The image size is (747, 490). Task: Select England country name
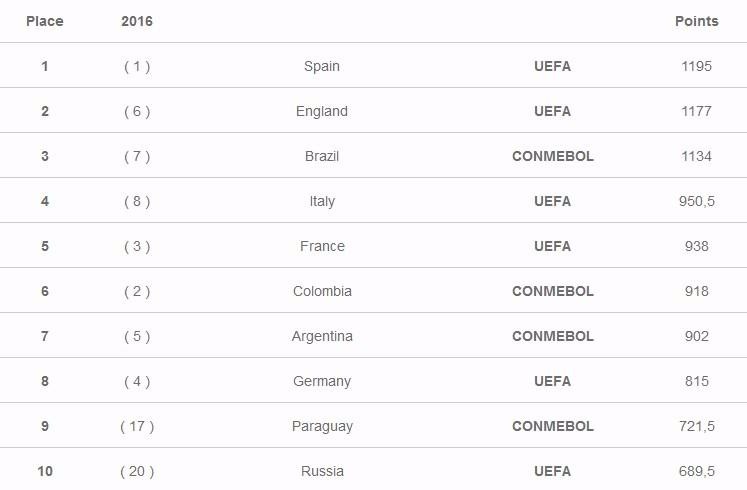[322, 111]
